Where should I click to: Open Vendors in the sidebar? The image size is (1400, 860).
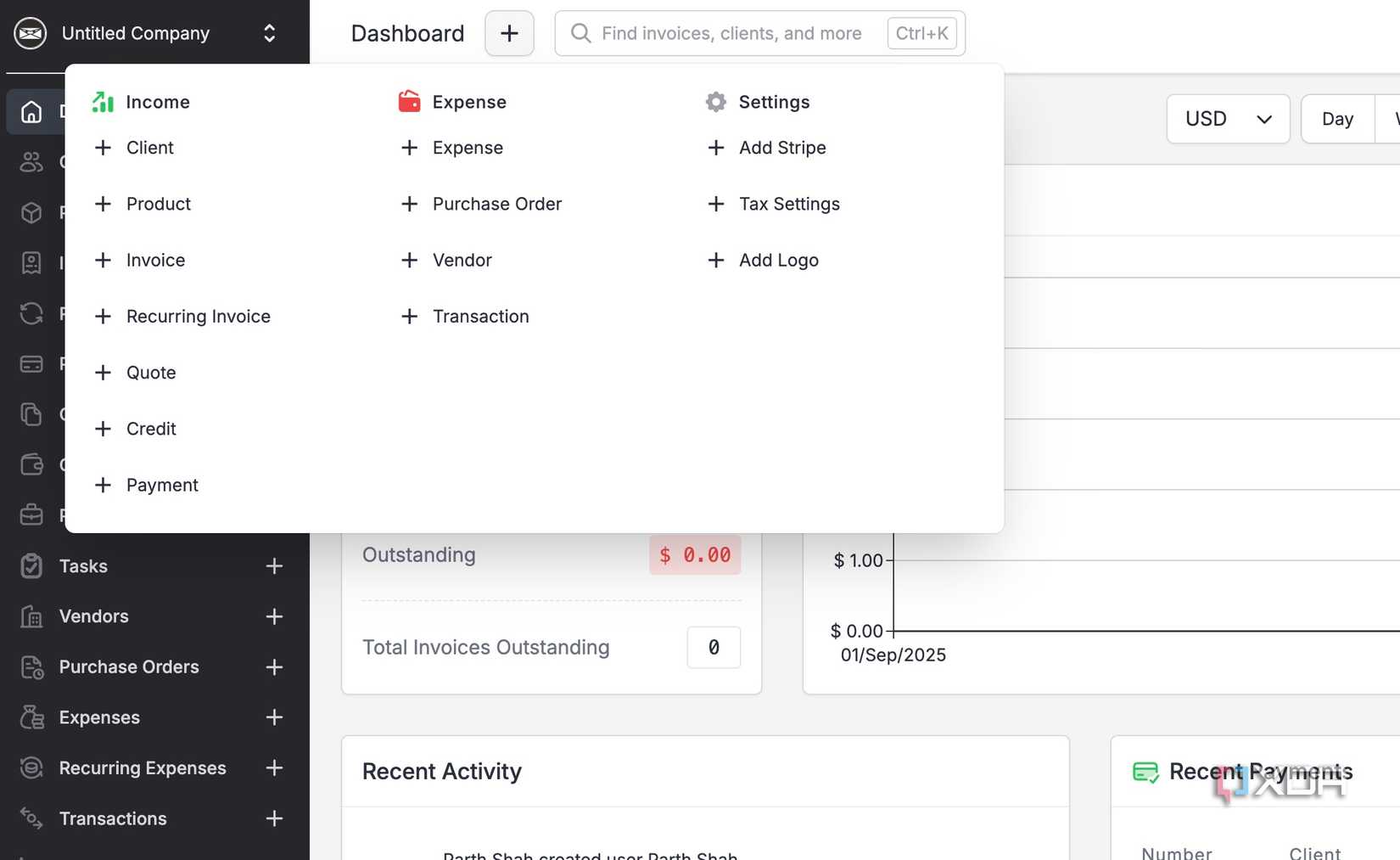pyautogui.click(x=94, y=616)
